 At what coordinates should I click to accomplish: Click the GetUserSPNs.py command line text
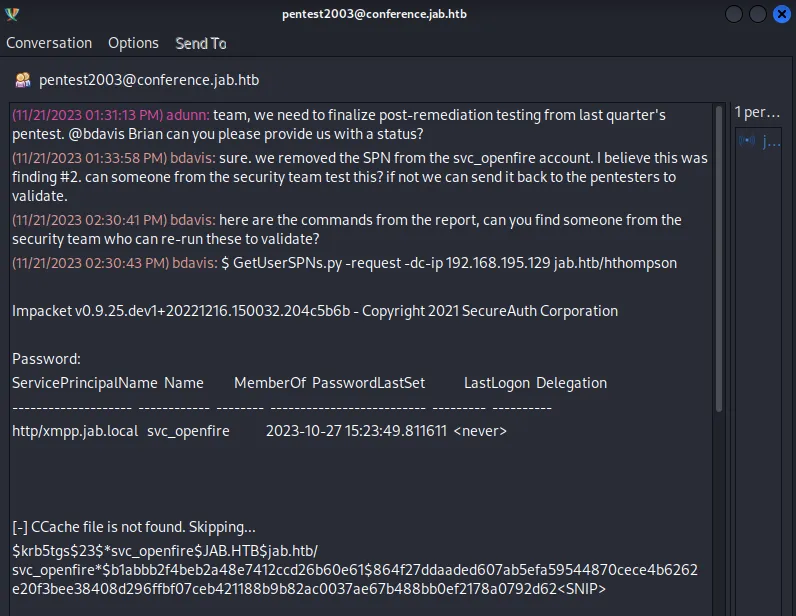pos(449,263)
